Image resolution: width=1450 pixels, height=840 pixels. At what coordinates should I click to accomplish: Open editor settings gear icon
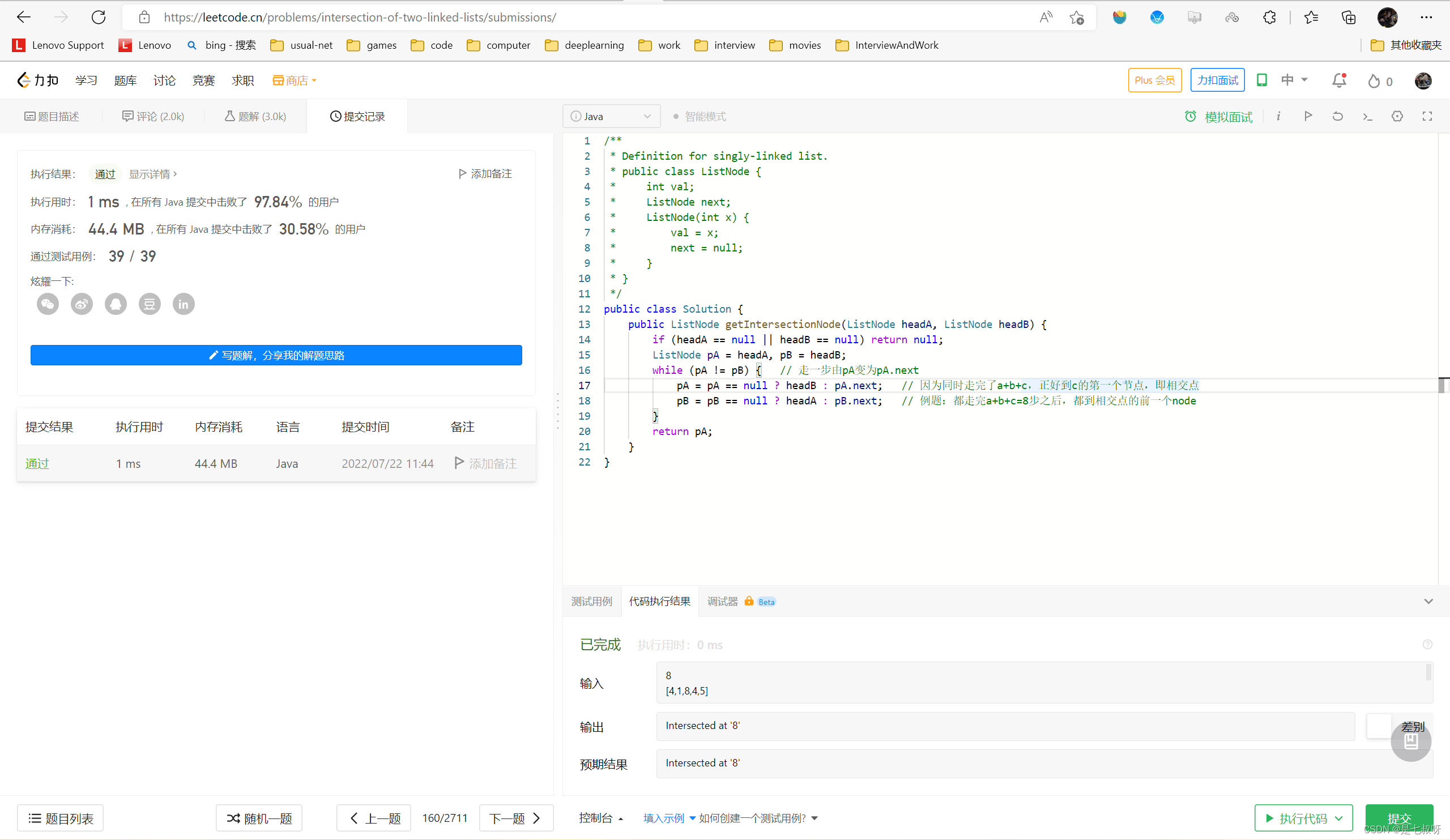tap(1397, 116)
